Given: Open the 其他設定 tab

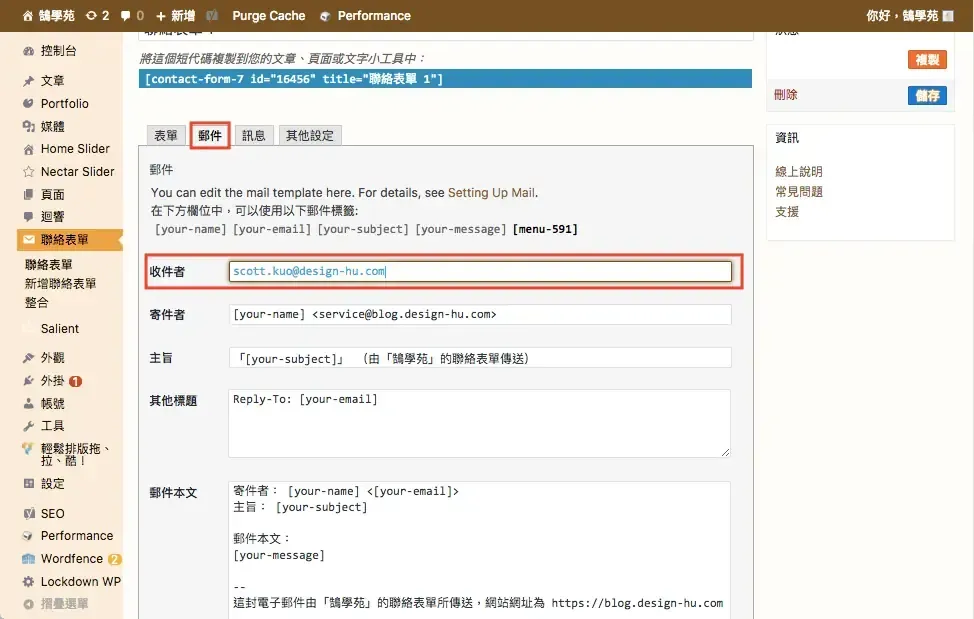Looking at the screenshot, I should coord(310,135).
